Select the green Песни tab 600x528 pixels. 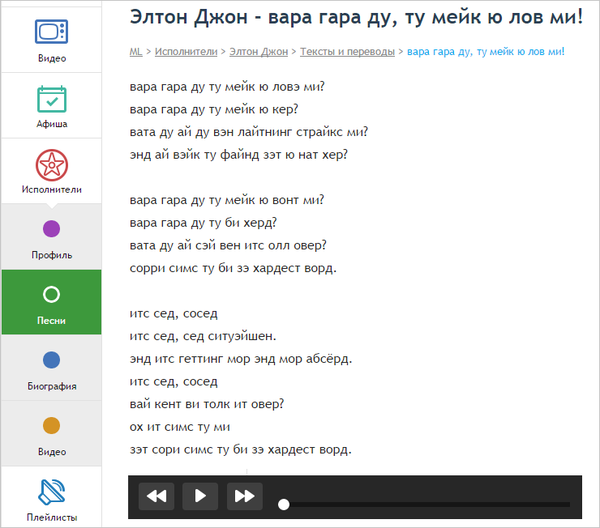(x=52, y=302)
